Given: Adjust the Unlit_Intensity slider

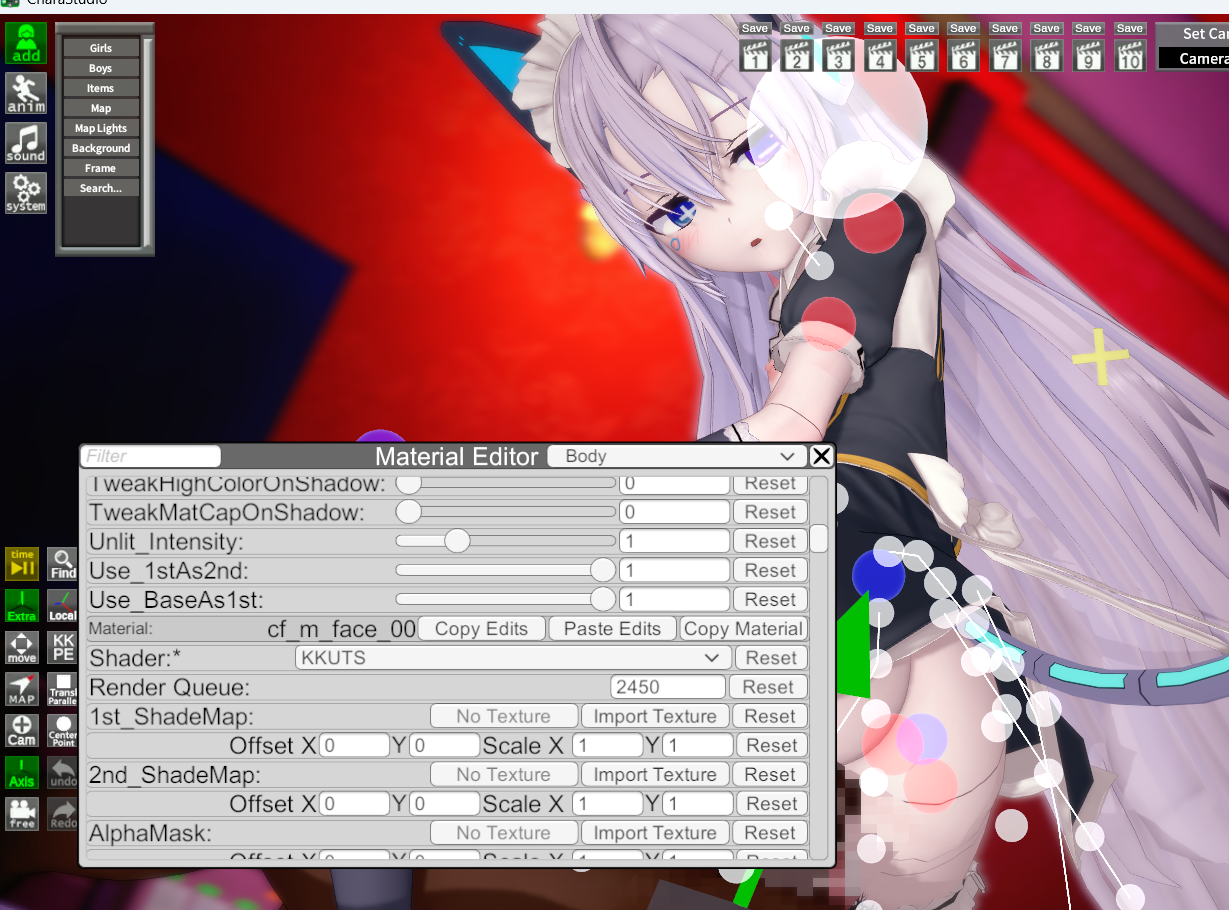Looking at the screenshot, I should click(x=457, y=541).
